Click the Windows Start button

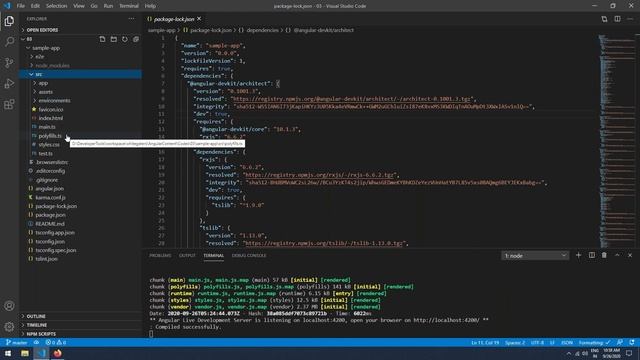(x=8, y=353)
